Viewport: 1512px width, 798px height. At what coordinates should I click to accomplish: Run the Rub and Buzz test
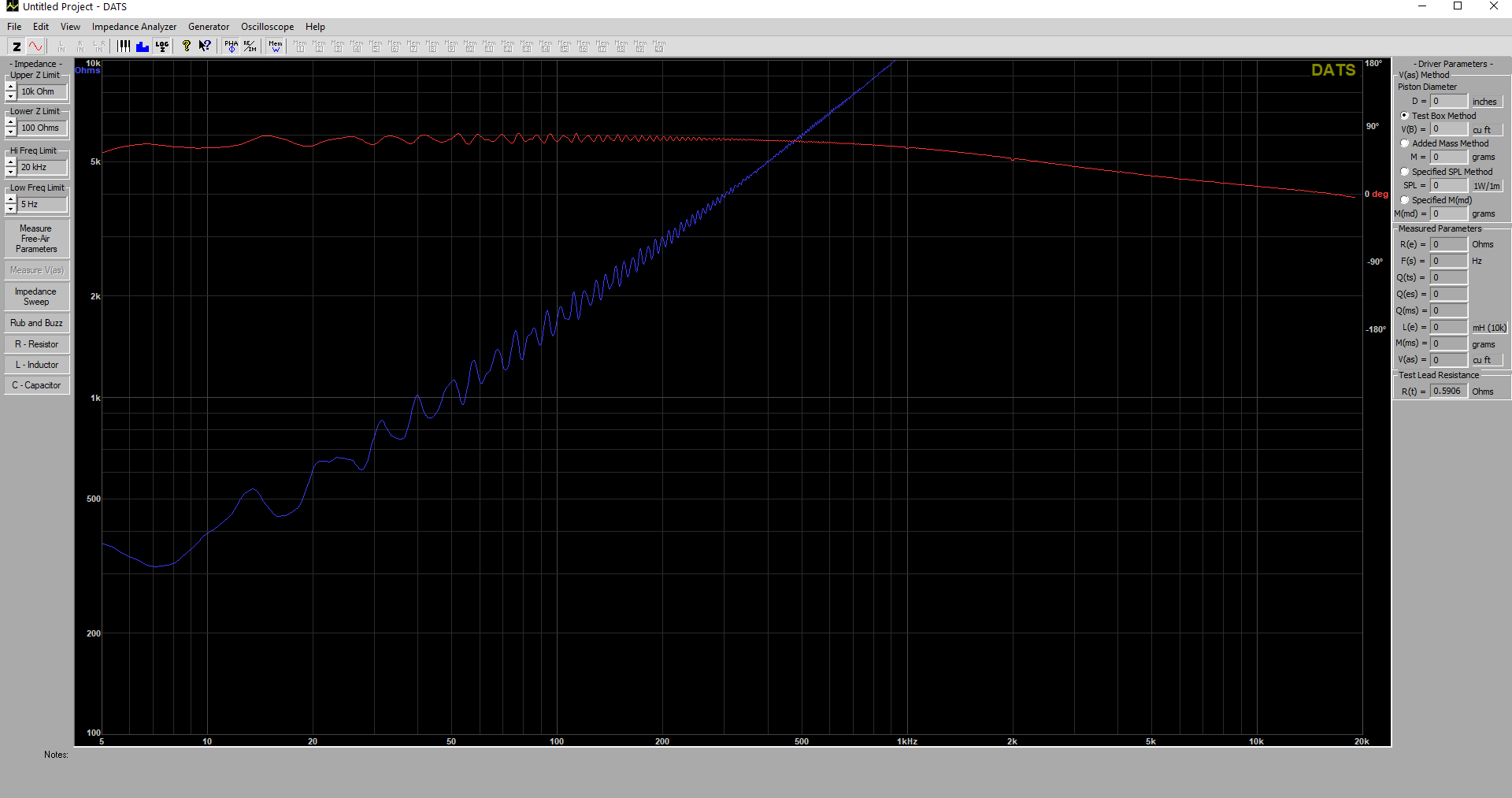36,323
